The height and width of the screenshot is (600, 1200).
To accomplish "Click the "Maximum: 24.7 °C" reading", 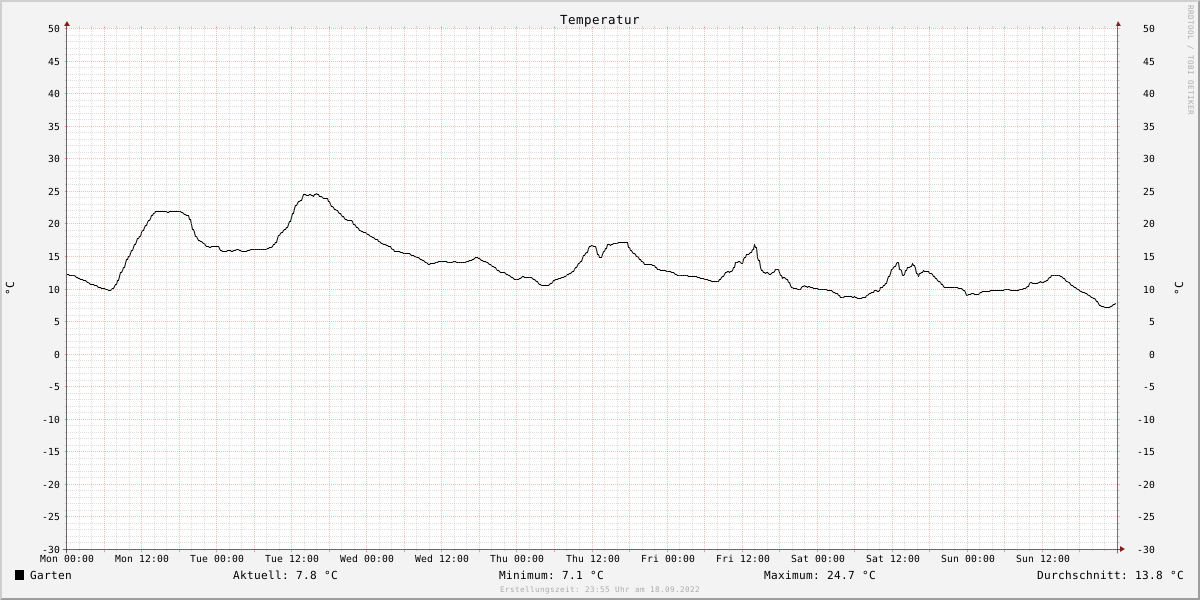I will 819,575.
